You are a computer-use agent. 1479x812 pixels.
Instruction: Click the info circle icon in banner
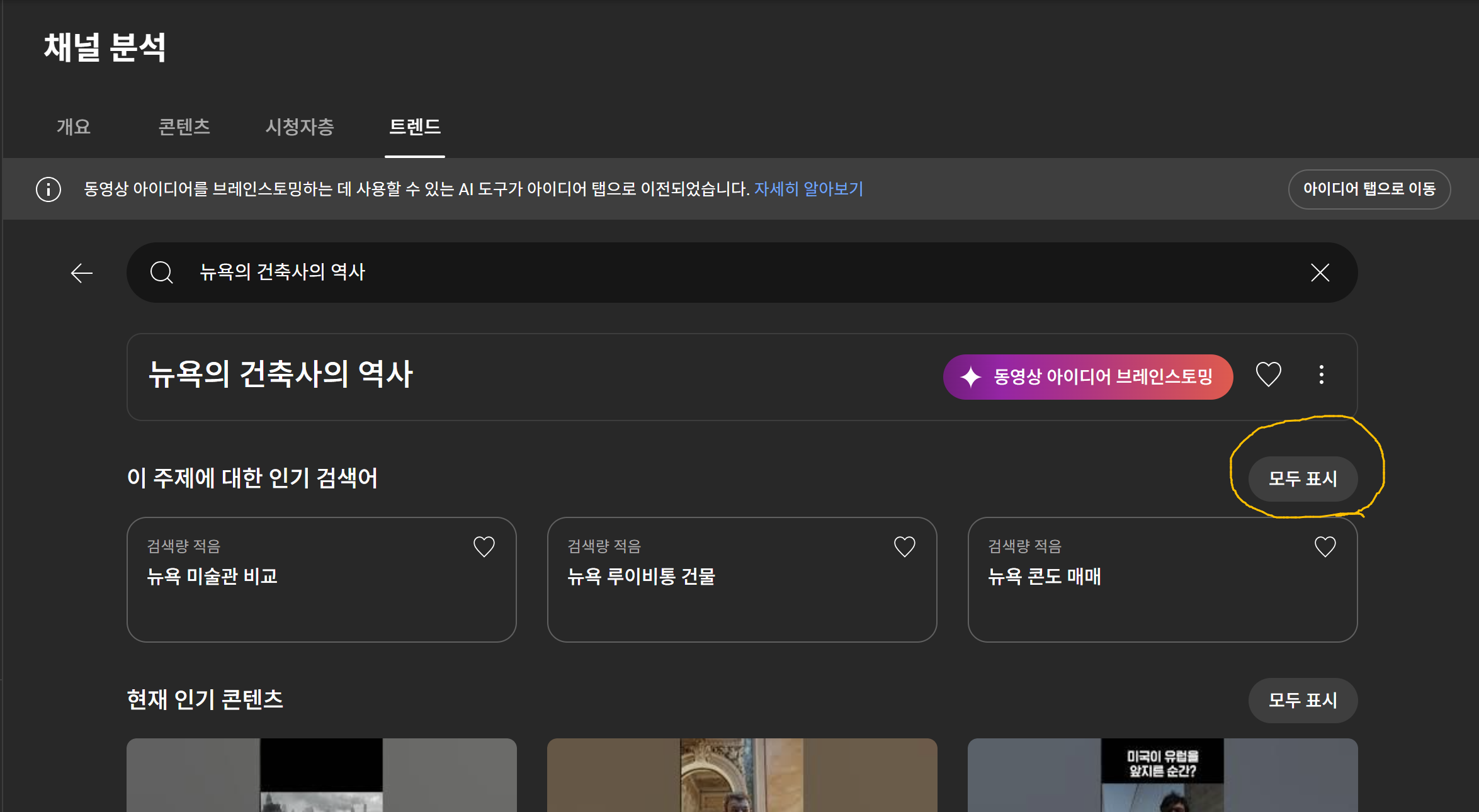(48, 189)
